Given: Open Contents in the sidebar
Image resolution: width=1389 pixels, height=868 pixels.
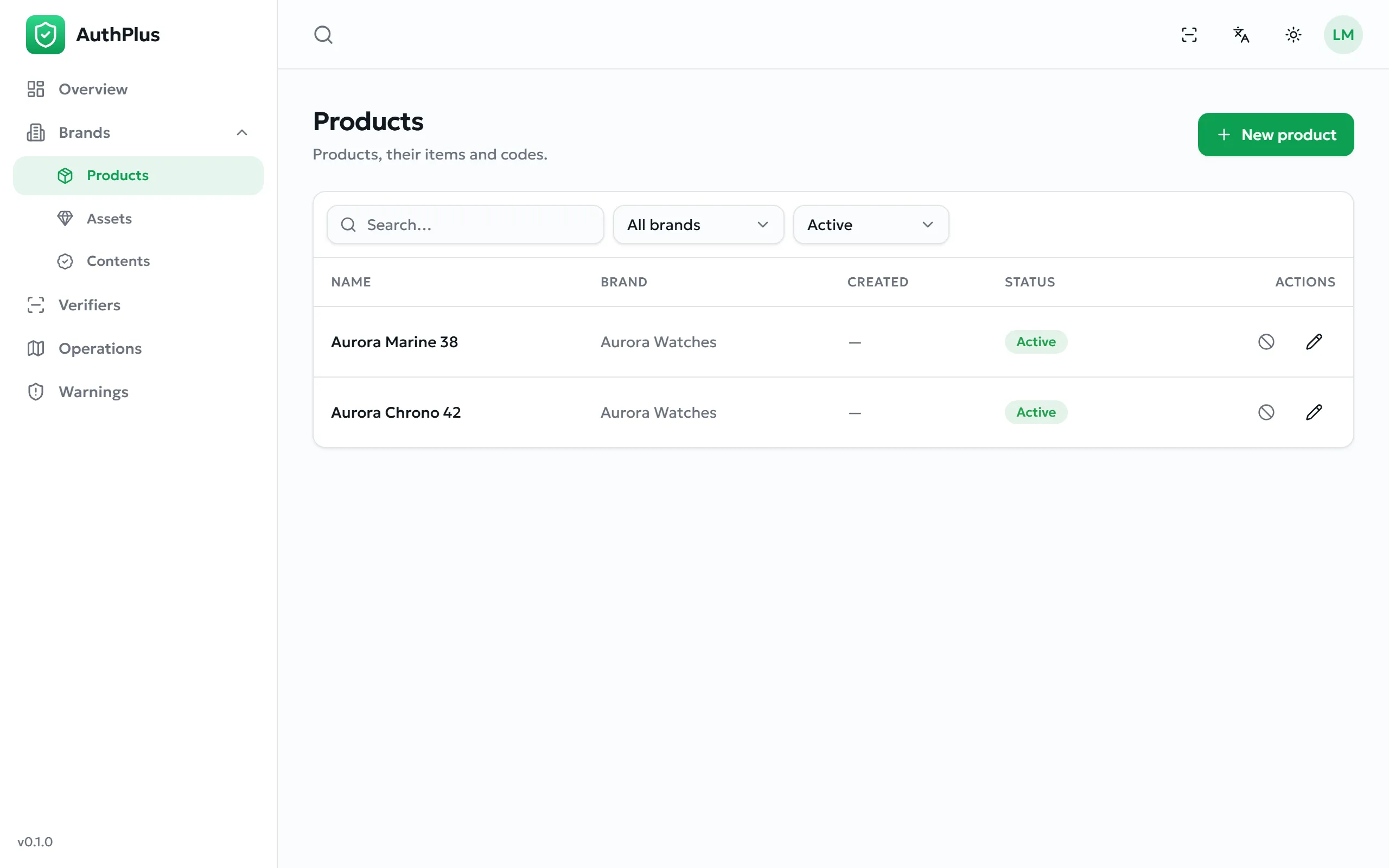Looking at the screenshot, I should 138,261.
